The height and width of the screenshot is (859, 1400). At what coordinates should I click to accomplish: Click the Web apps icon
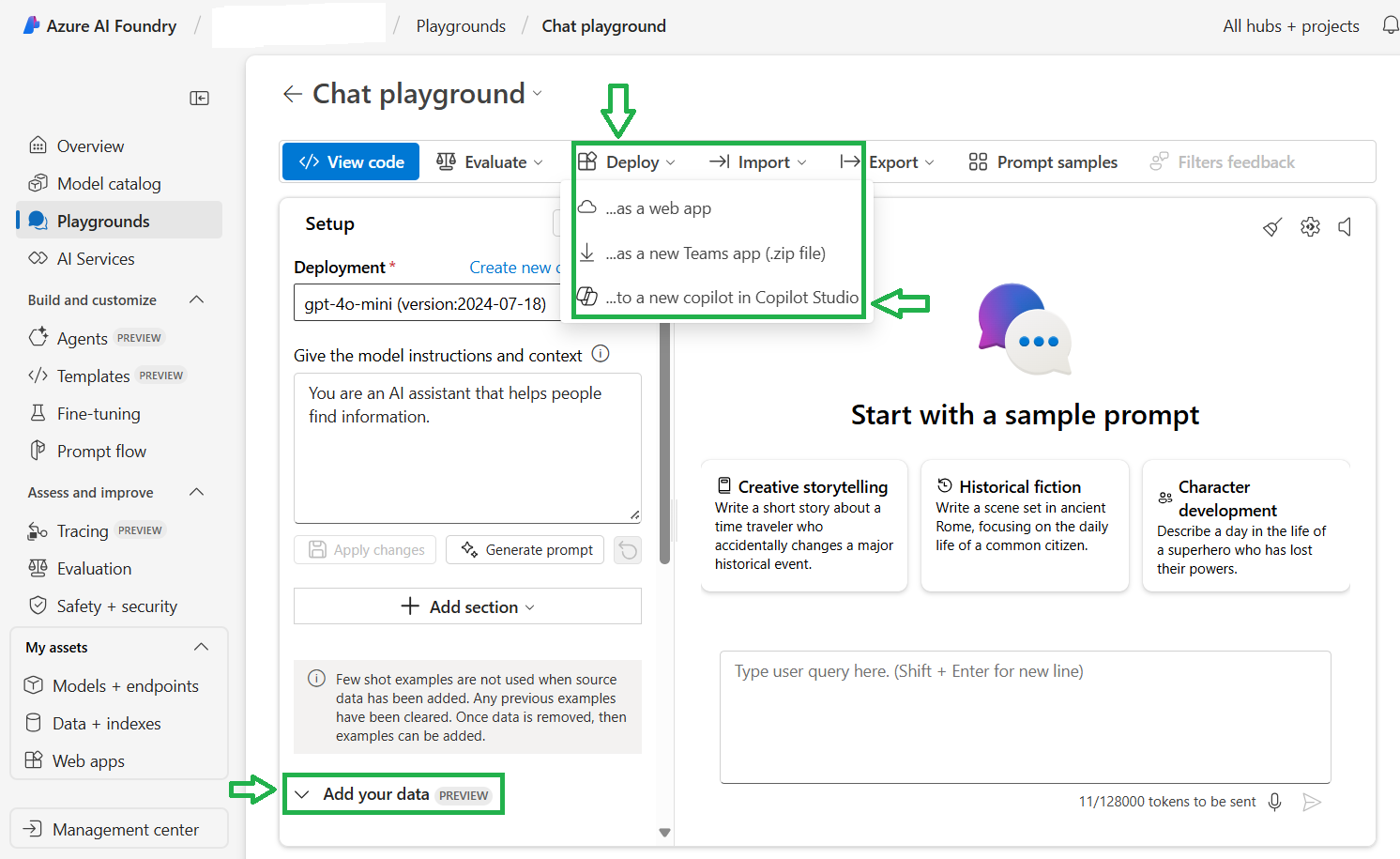[x=34, y=760]
